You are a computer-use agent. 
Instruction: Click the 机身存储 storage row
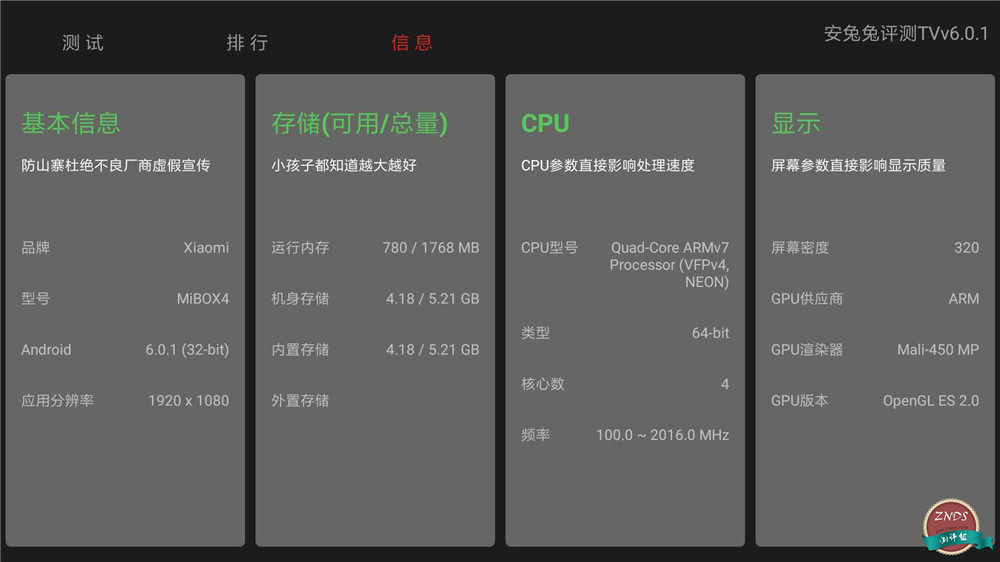[x=375, y=299]
